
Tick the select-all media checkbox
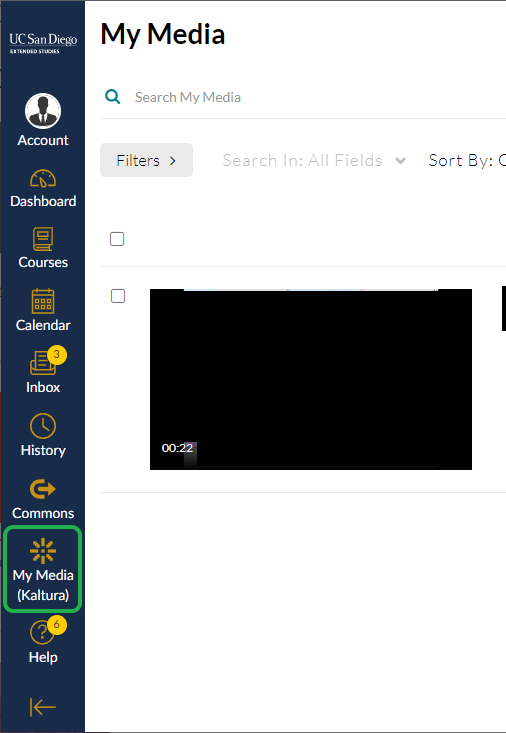pyautogui.click(x=117, y=239)
